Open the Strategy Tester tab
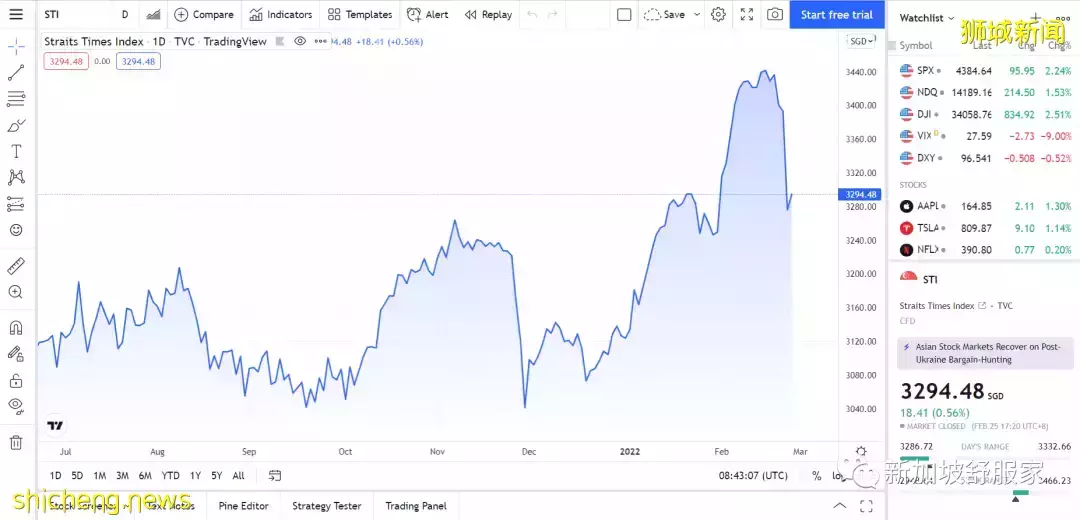Viewport: 1080px width, 520px height. coord(326,506)
